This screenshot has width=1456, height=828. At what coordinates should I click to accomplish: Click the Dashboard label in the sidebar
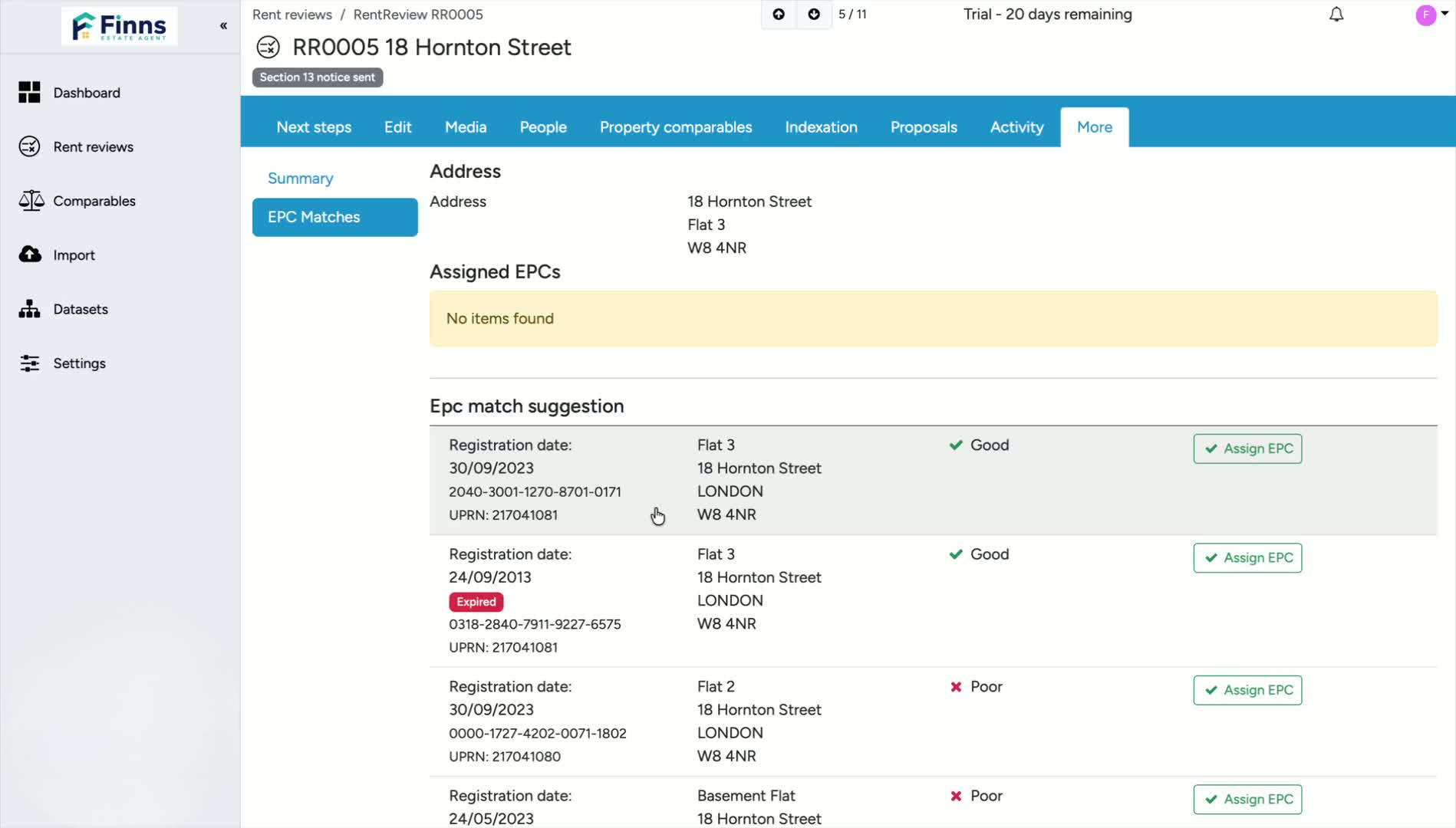87,93
